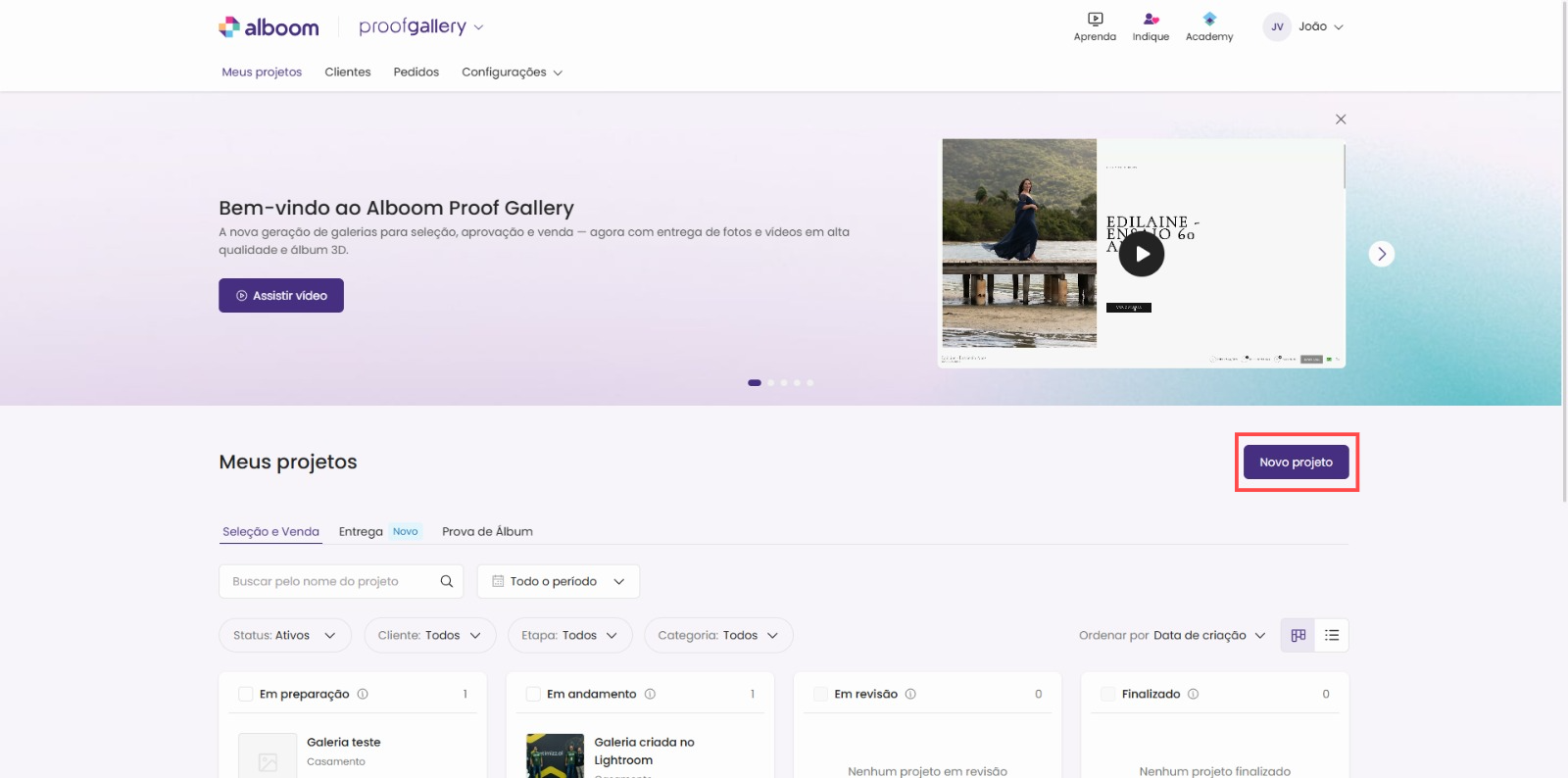Play the banner video
Image resolution: width=1568 pixels, height=778 pixels.
point(1142,254)
